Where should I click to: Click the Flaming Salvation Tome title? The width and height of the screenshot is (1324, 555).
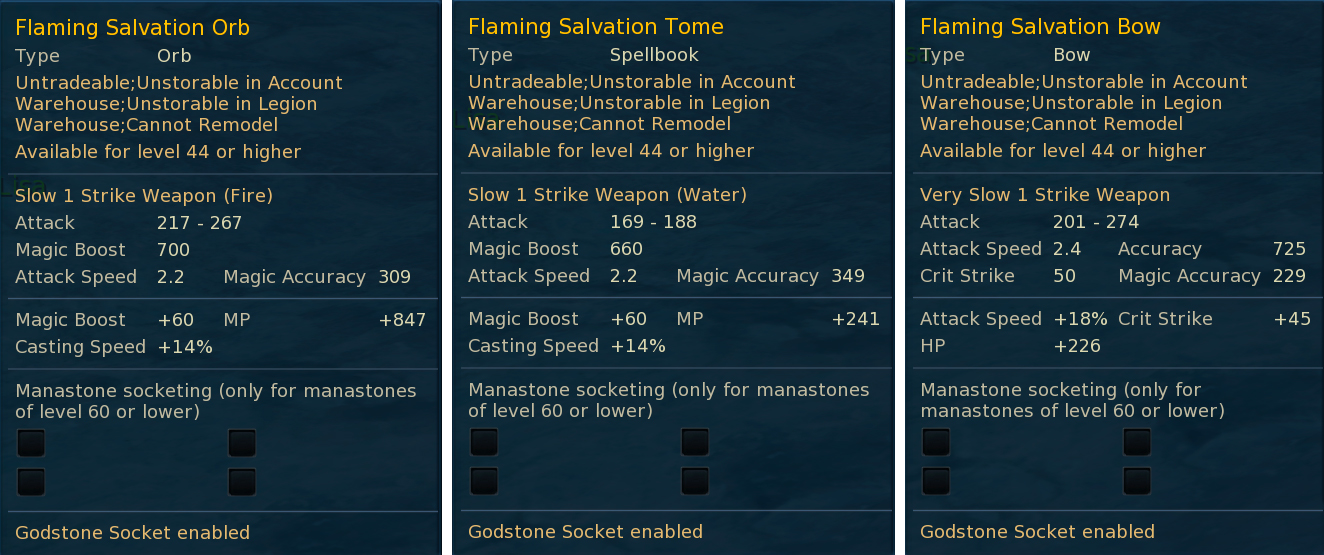(x=596, y=26)
